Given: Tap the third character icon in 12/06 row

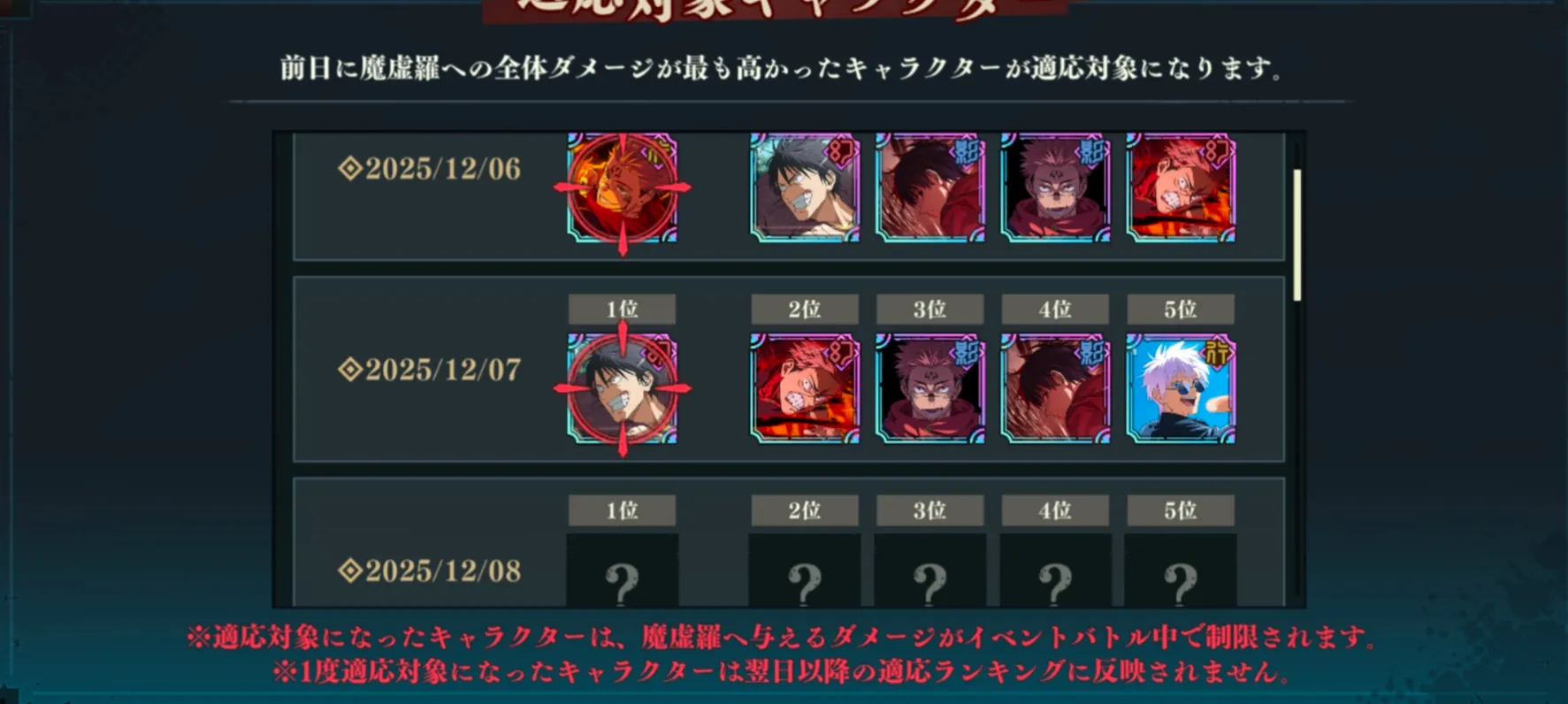Looking at the screenshot, I should point(930,187).
